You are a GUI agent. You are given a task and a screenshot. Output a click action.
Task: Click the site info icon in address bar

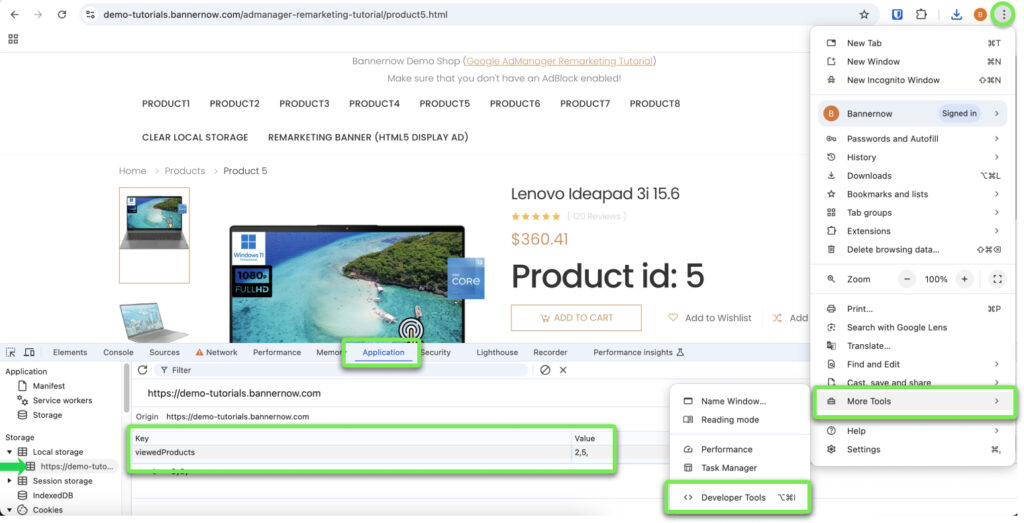[91, 14]
